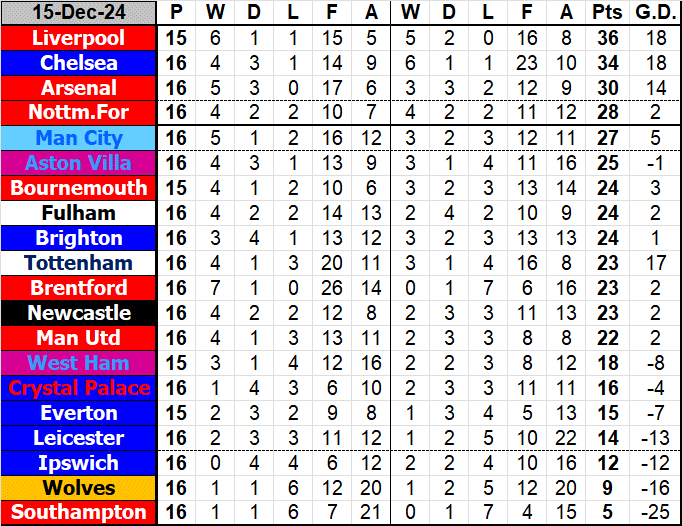Select the Crystal Palace team cell
682x526 pixels.
(x=79, y=388)
